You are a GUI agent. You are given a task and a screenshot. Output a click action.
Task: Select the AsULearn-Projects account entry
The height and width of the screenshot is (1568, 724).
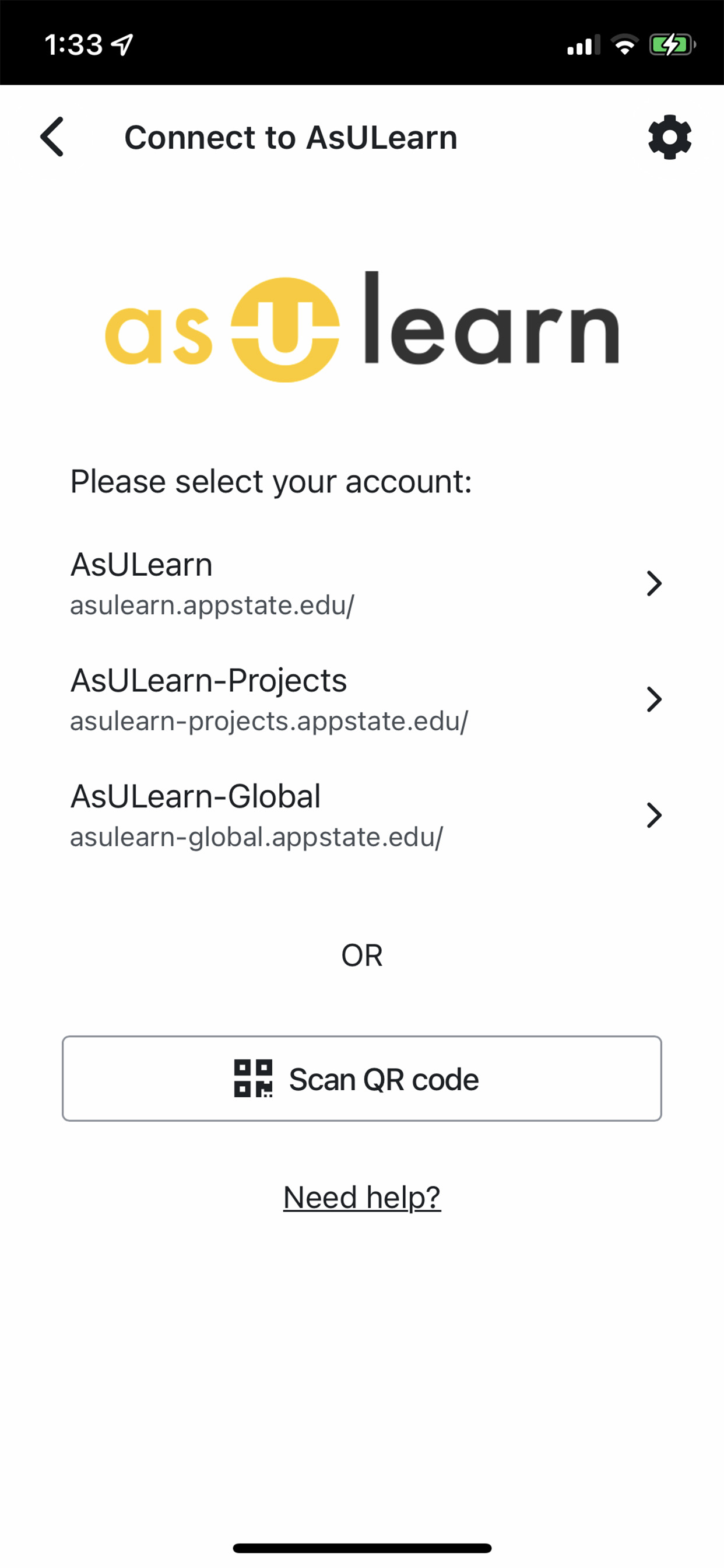pyautogui.click(x=362, y=699)
